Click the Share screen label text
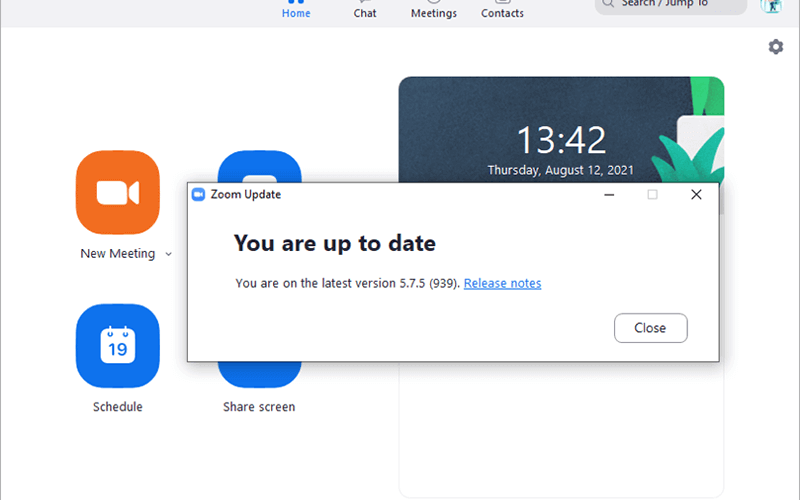The image size is (800, 500). pos(259,407)
